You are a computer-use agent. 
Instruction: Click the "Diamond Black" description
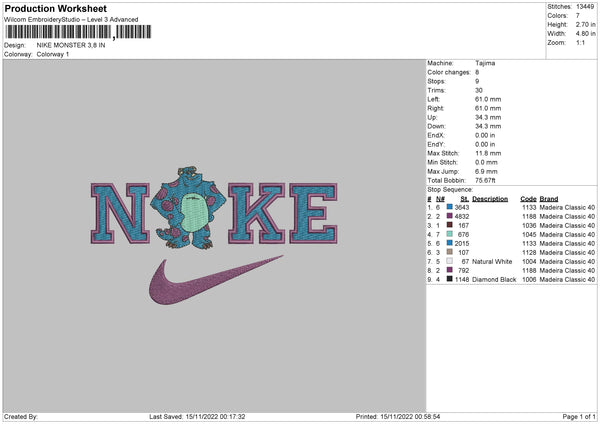tap(494, 279)
